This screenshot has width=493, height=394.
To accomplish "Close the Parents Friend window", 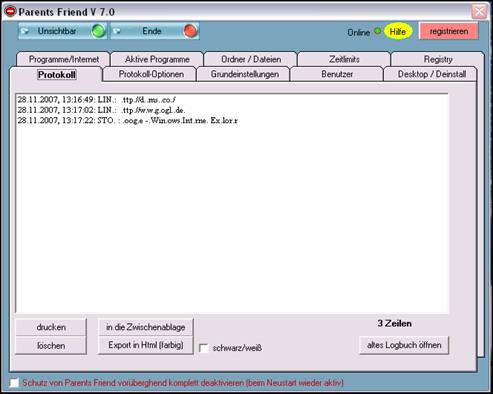I will click(479, 12).
